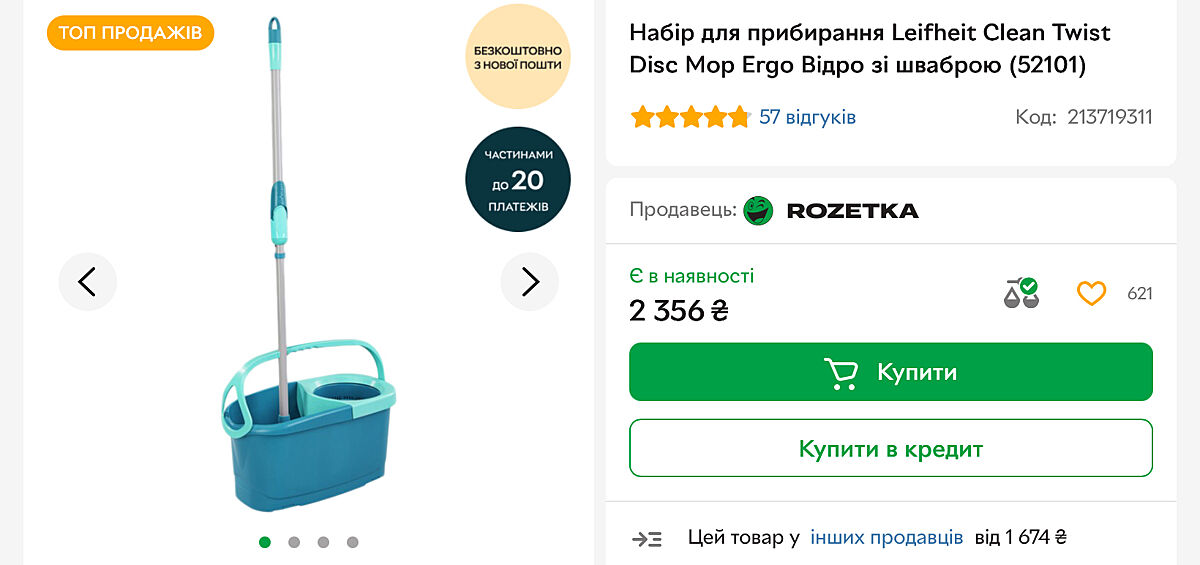Image resolution: width=1200 pixels, height=565 pixels.
Task: Open the інших продавців link
Action: point(886,537)
